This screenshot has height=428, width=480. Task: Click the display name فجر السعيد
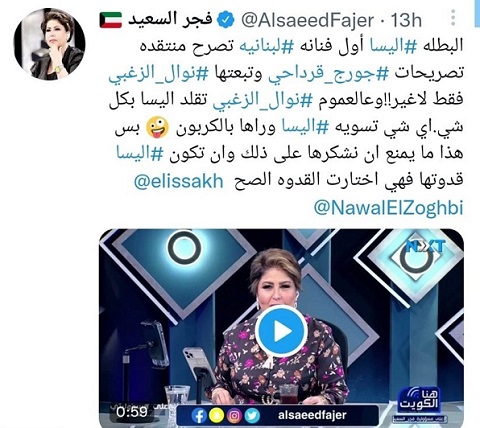[x=170, y=20]
